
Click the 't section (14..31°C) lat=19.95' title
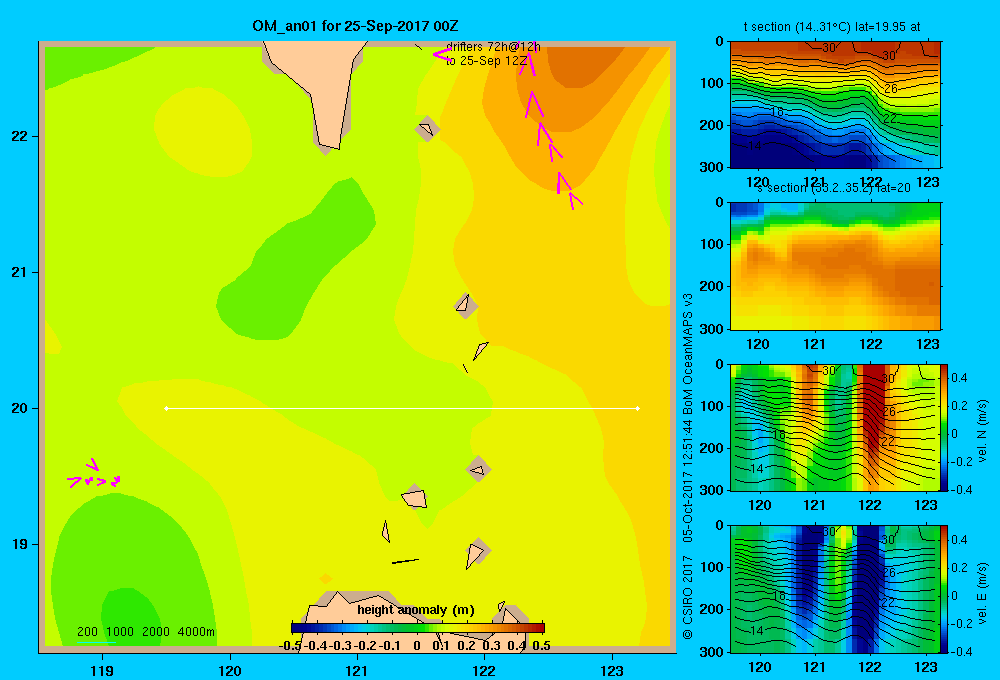(832, 27)
